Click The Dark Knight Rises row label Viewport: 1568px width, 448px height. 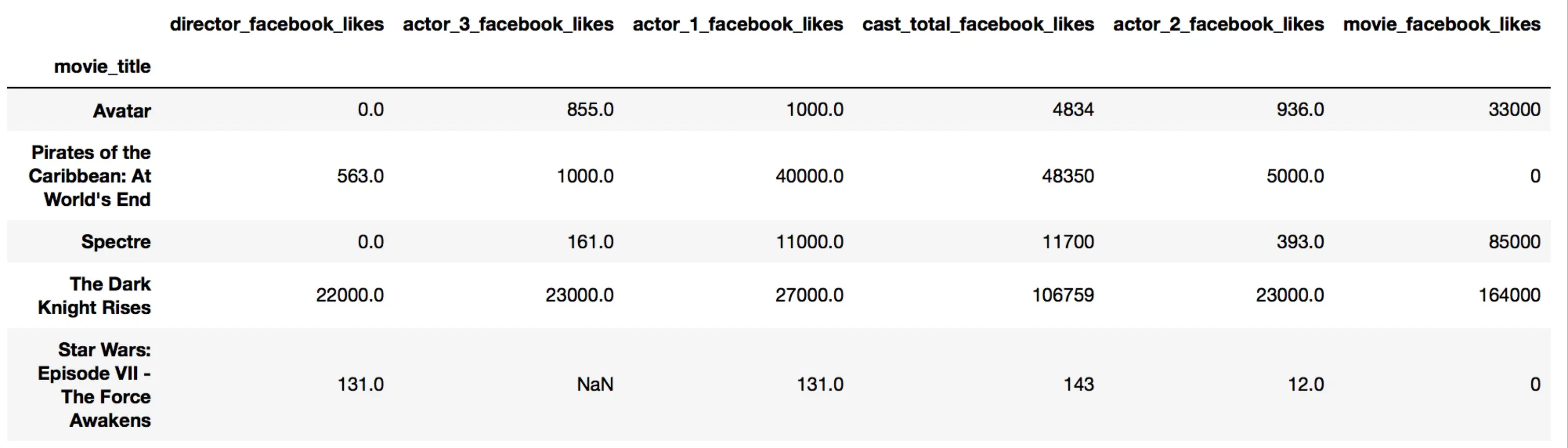[x=94, y=296]
